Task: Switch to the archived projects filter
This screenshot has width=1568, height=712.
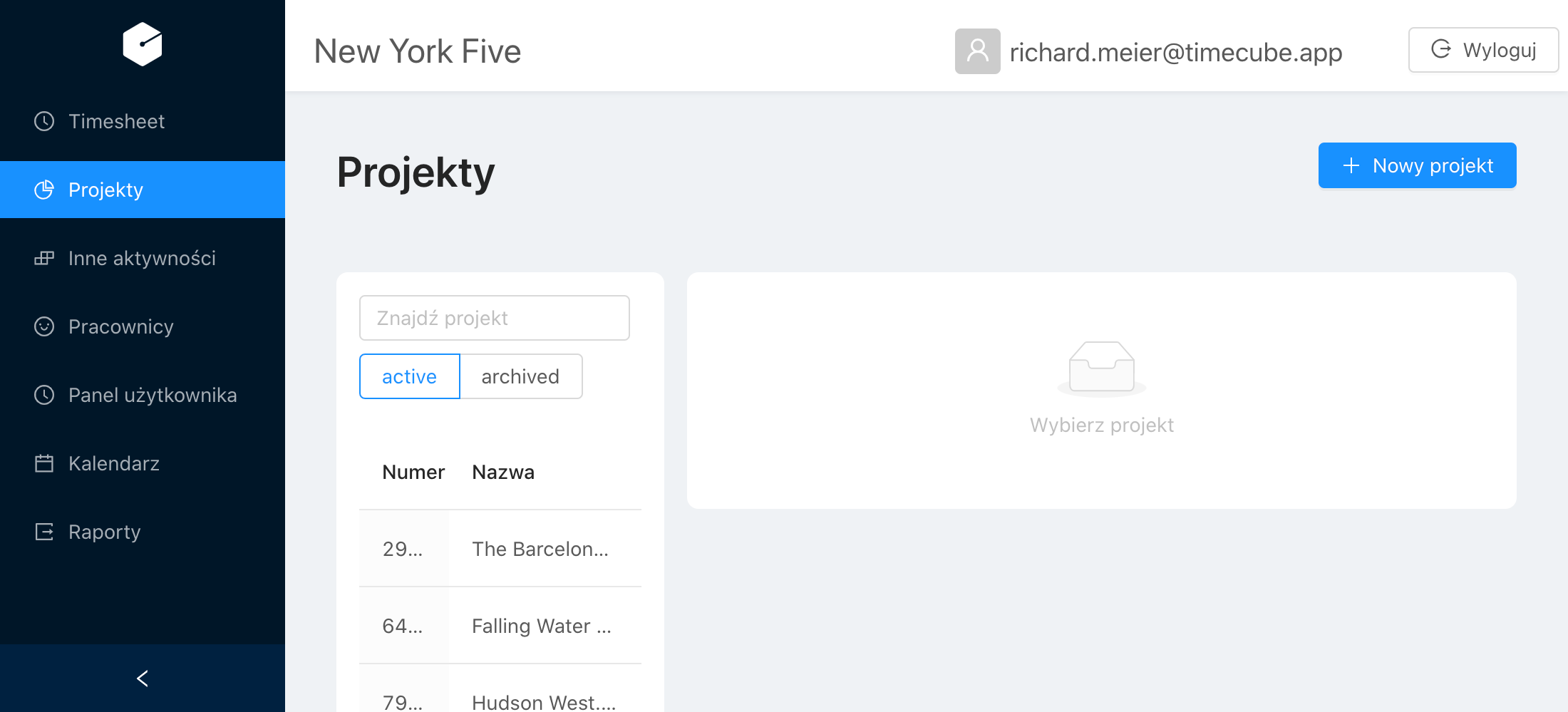Action: (521, 376)
